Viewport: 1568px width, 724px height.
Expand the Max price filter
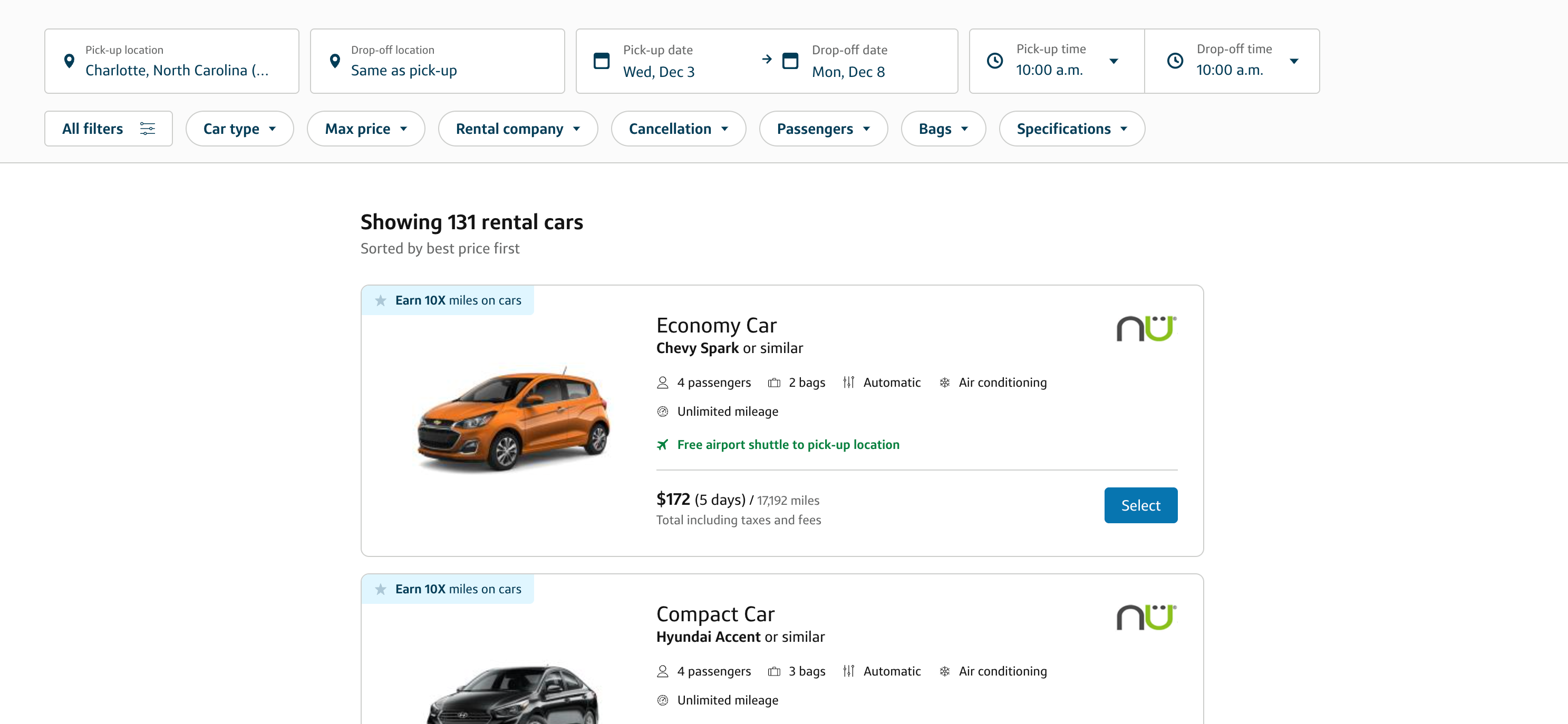(365, 129)
